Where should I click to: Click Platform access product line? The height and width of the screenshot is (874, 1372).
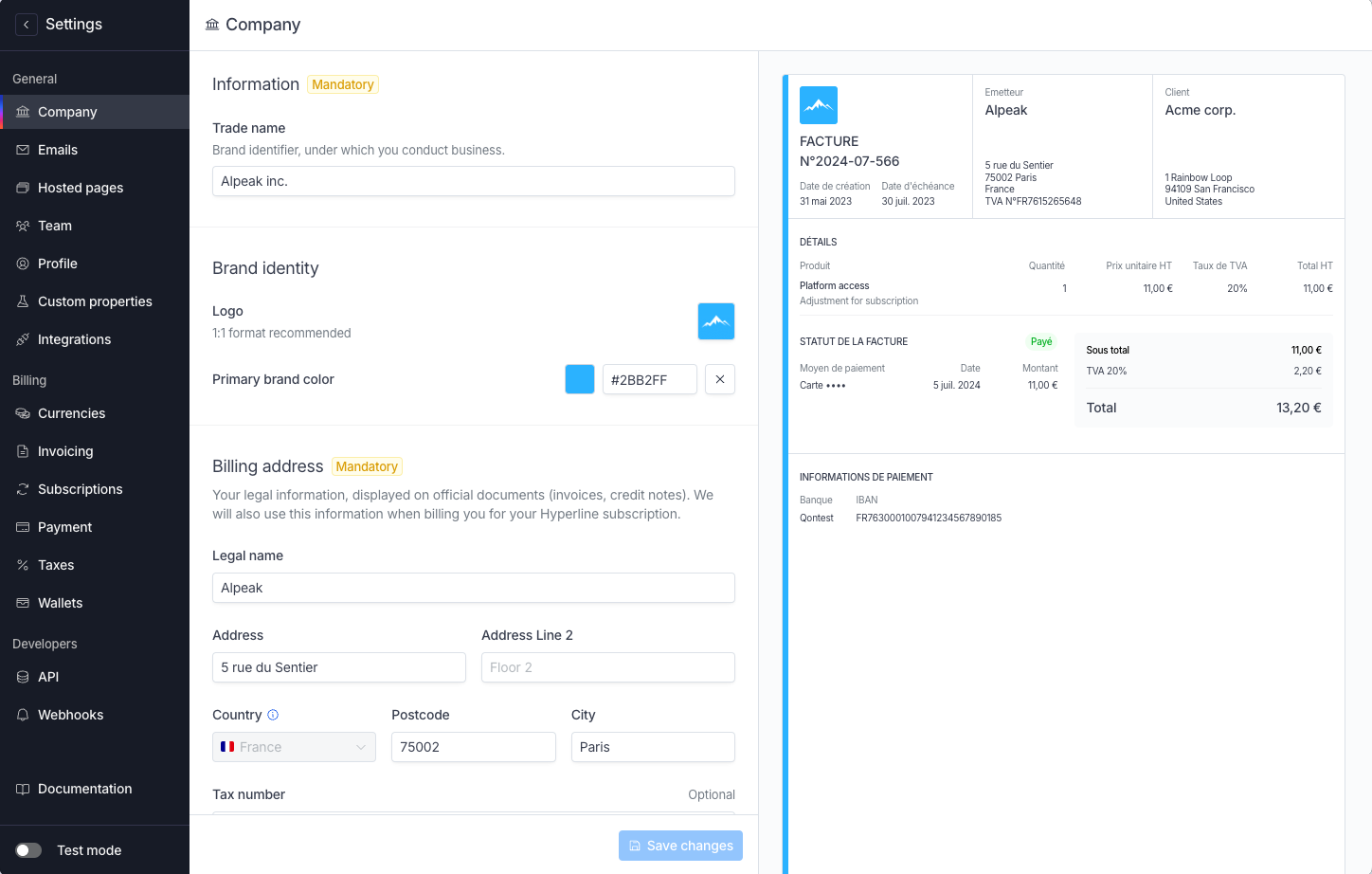point(835,285)
